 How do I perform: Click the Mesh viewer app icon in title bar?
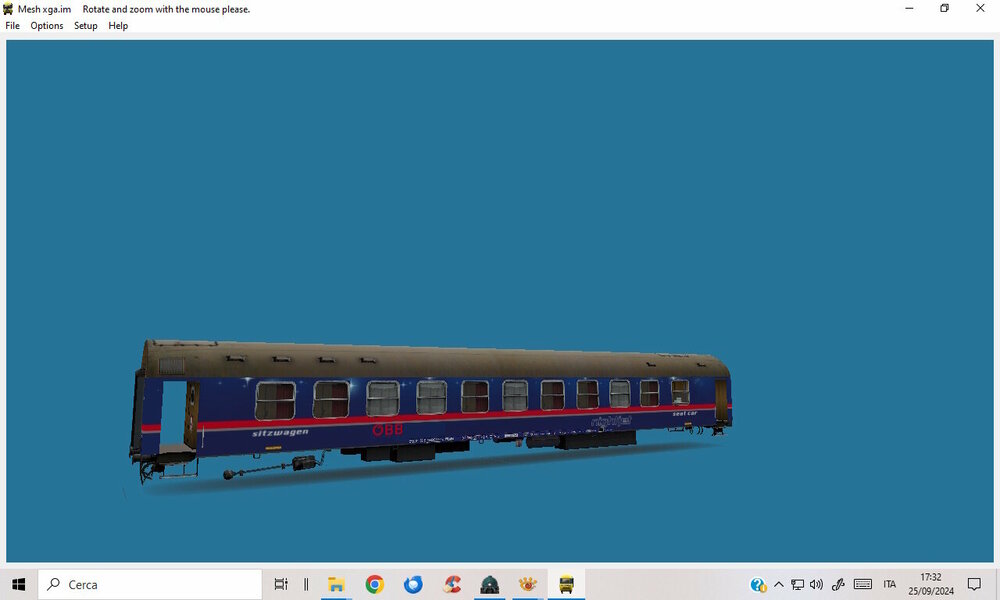pyautogui.click(x=8, y=9)
